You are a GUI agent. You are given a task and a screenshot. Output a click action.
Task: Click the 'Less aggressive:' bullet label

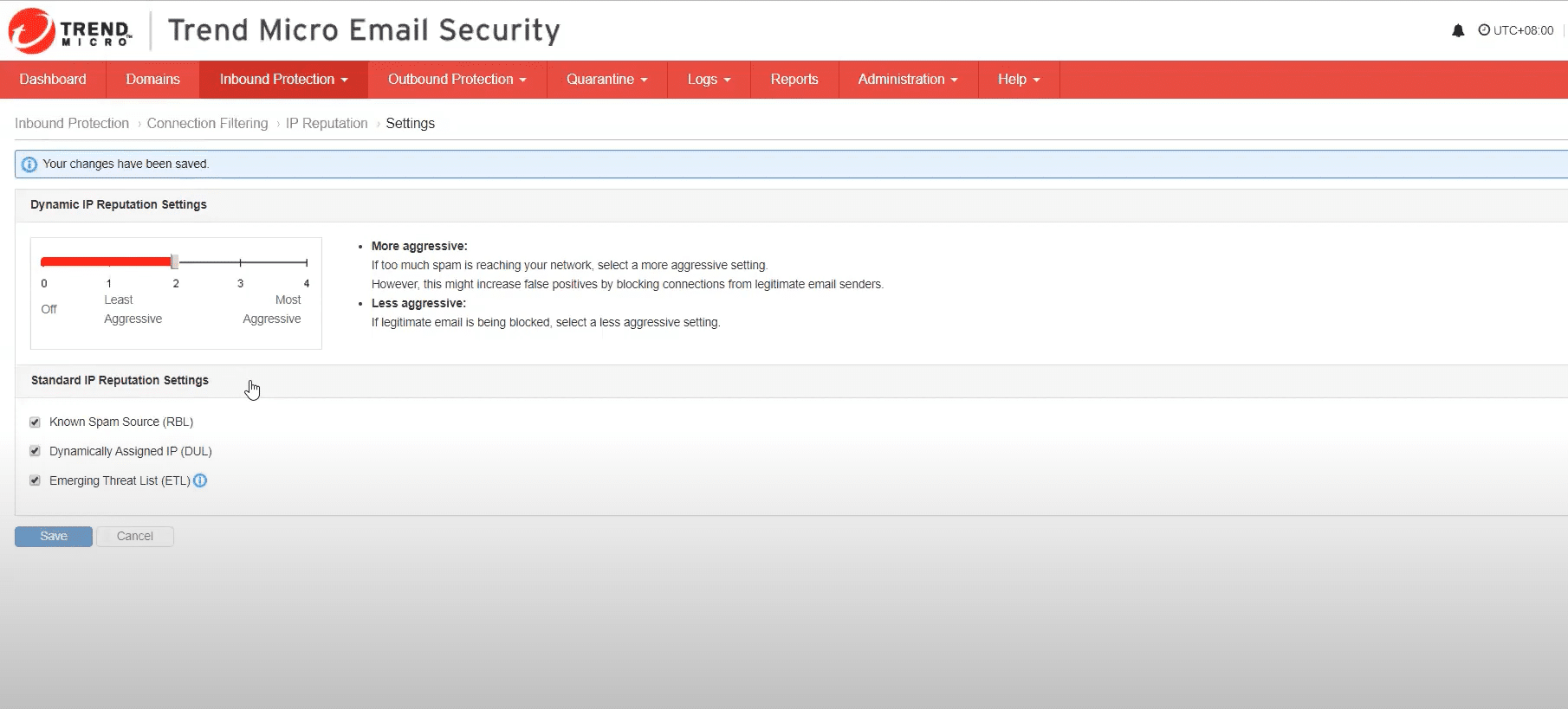coord(418,304)
